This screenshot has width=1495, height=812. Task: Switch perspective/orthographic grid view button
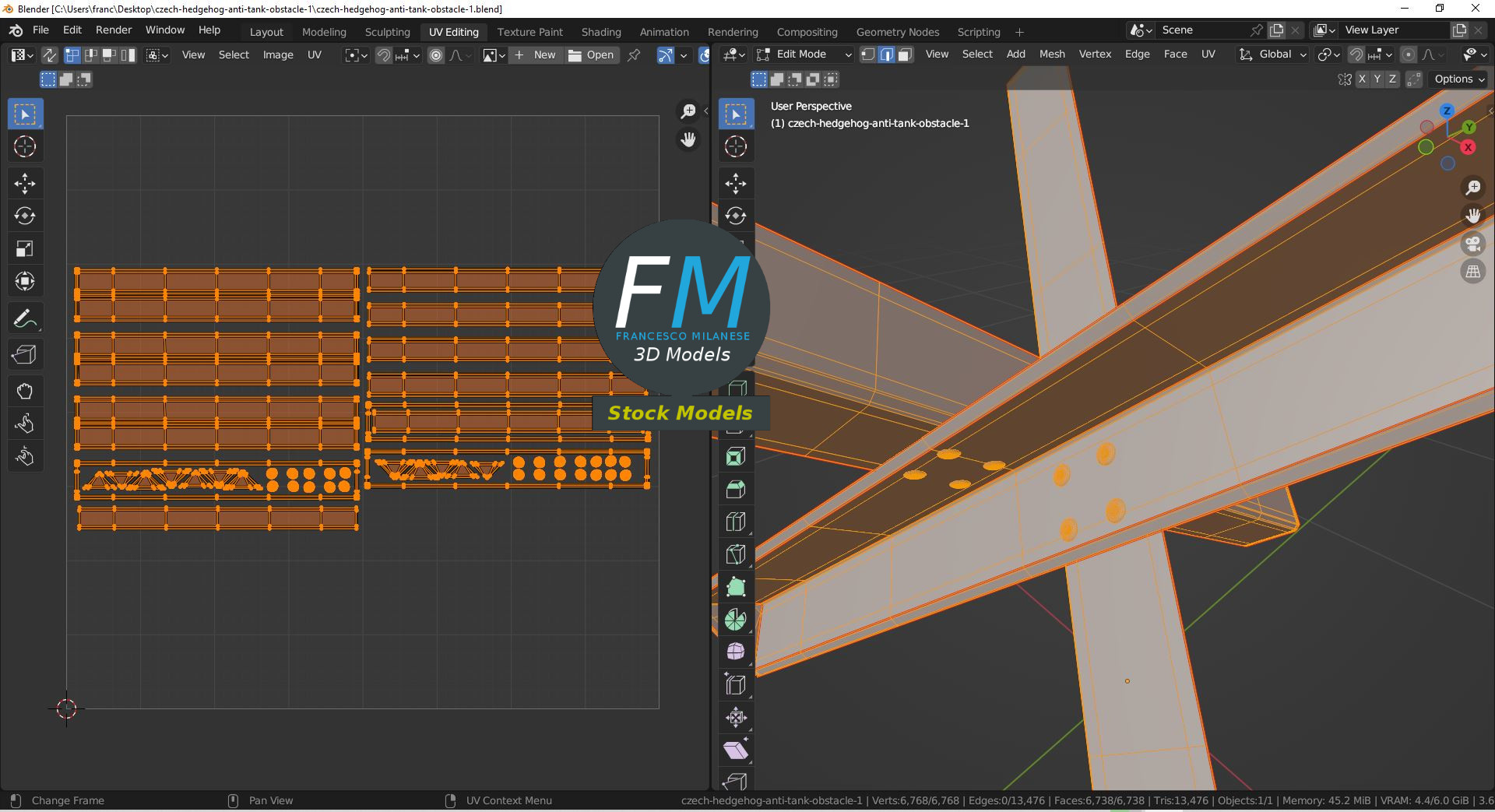click(x=1473, y=272)
